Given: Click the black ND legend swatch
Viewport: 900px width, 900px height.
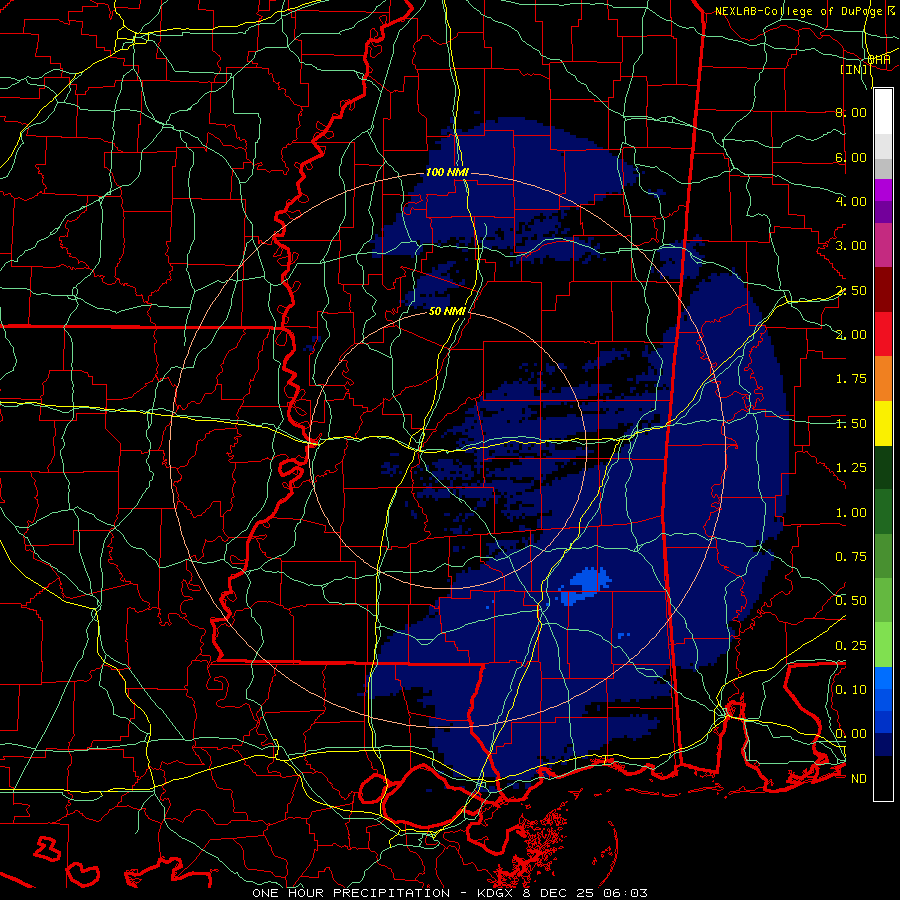Looking at the screenshot, I should [x=883, y=778].
